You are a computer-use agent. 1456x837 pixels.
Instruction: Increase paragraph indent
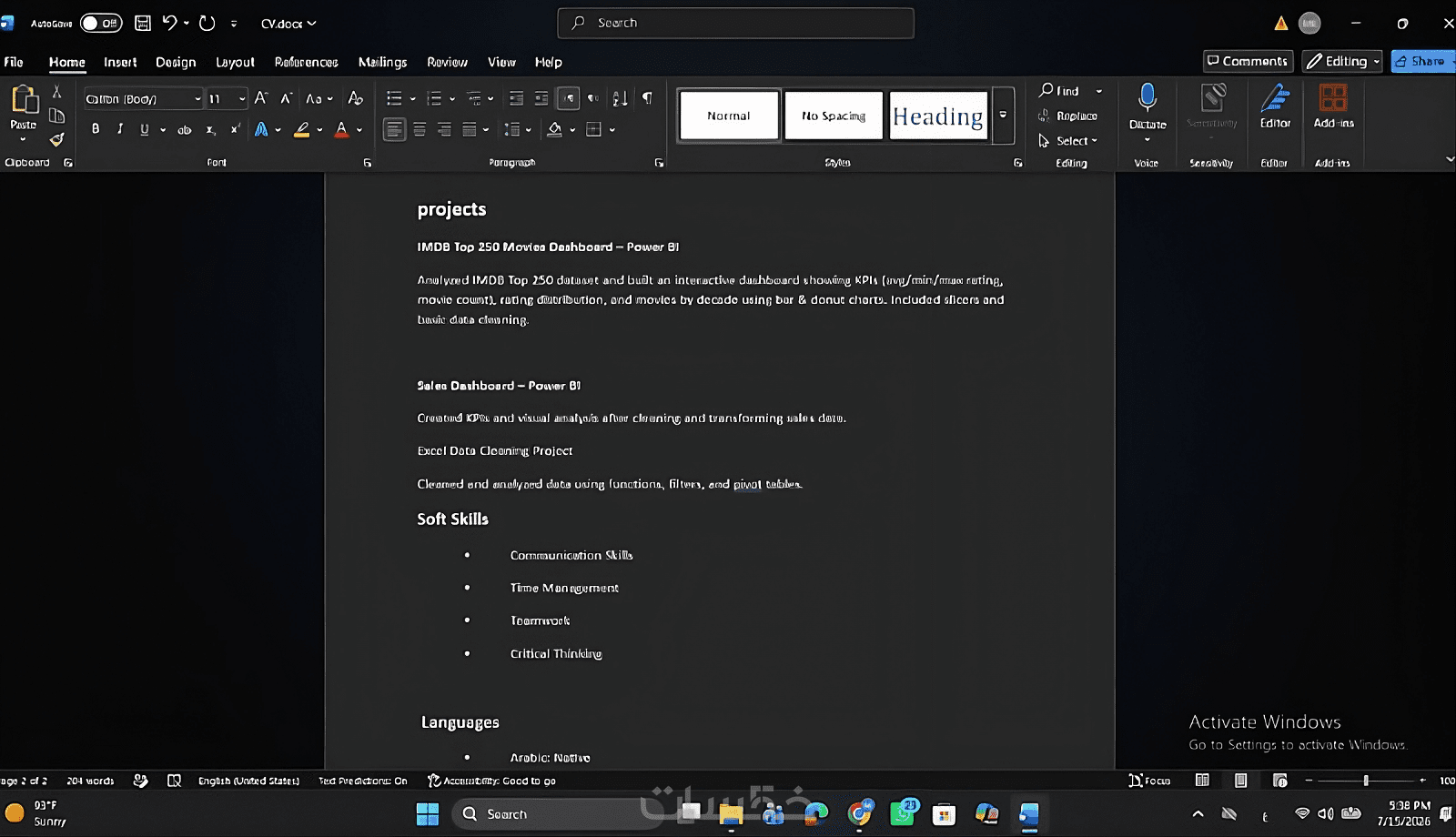click(x=541, y=98)
